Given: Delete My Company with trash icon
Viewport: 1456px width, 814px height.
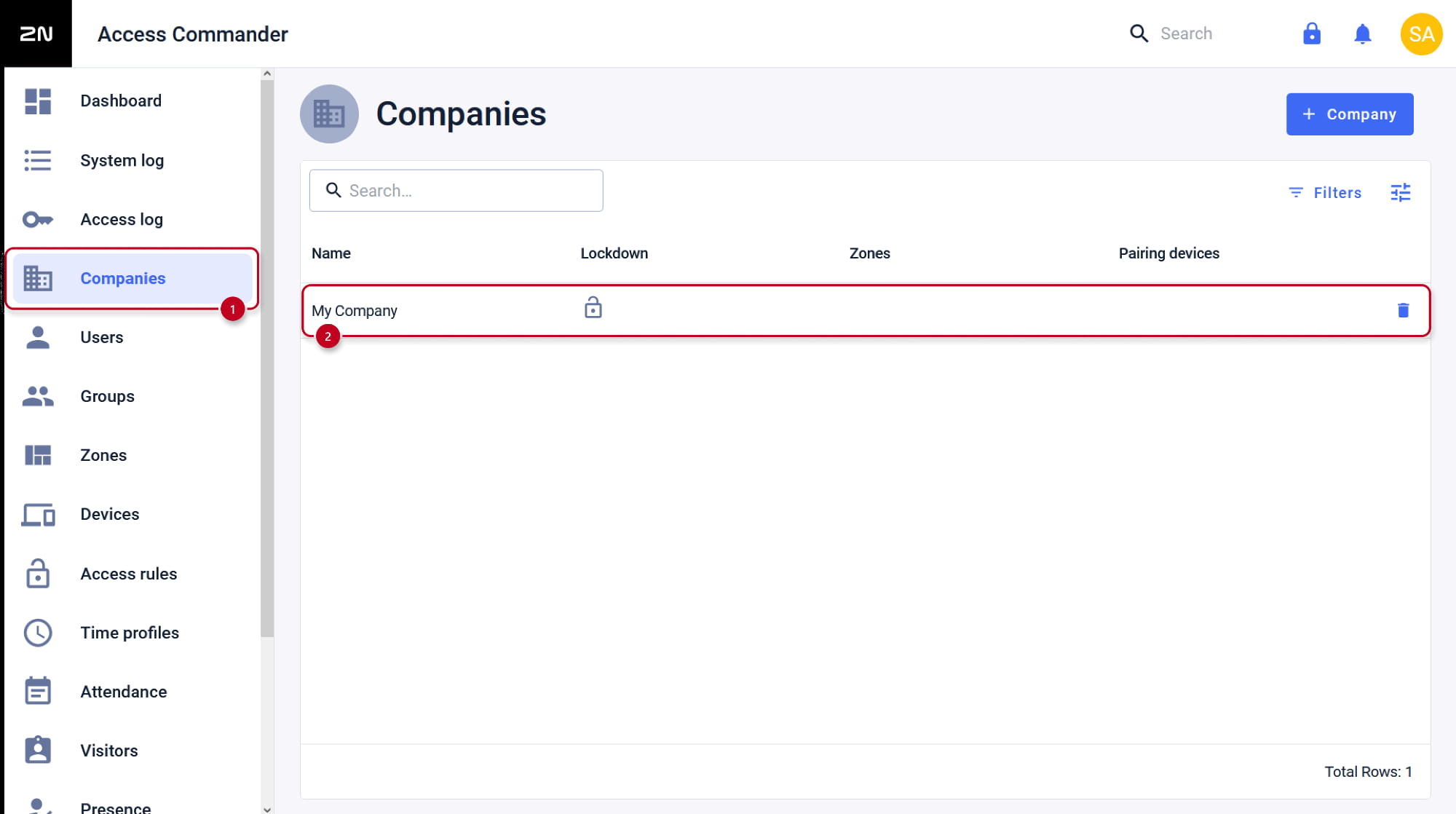Looking at the screenshot, I should 1404,310.
